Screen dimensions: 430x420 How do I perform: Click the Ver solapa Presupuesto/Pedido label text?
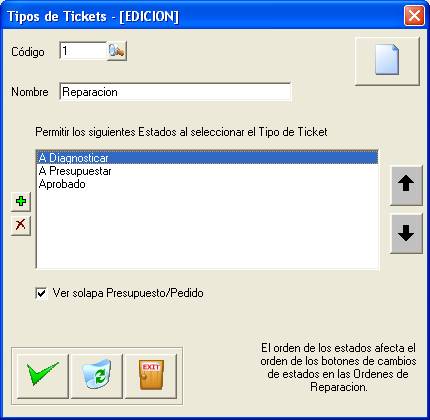click(x=128, y=293)
